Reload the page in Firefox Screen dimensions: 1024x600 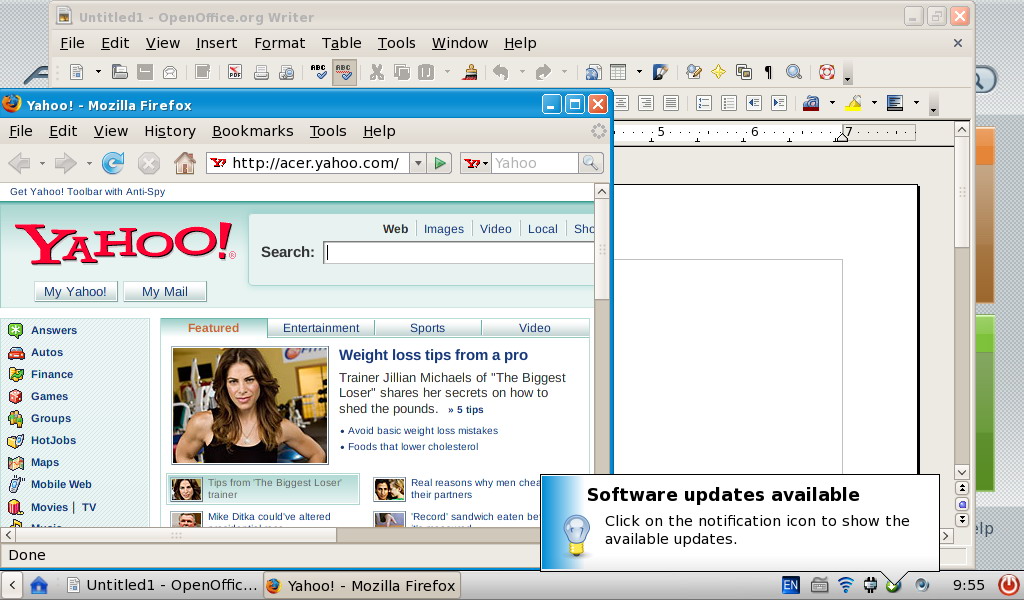coord(113,163)
